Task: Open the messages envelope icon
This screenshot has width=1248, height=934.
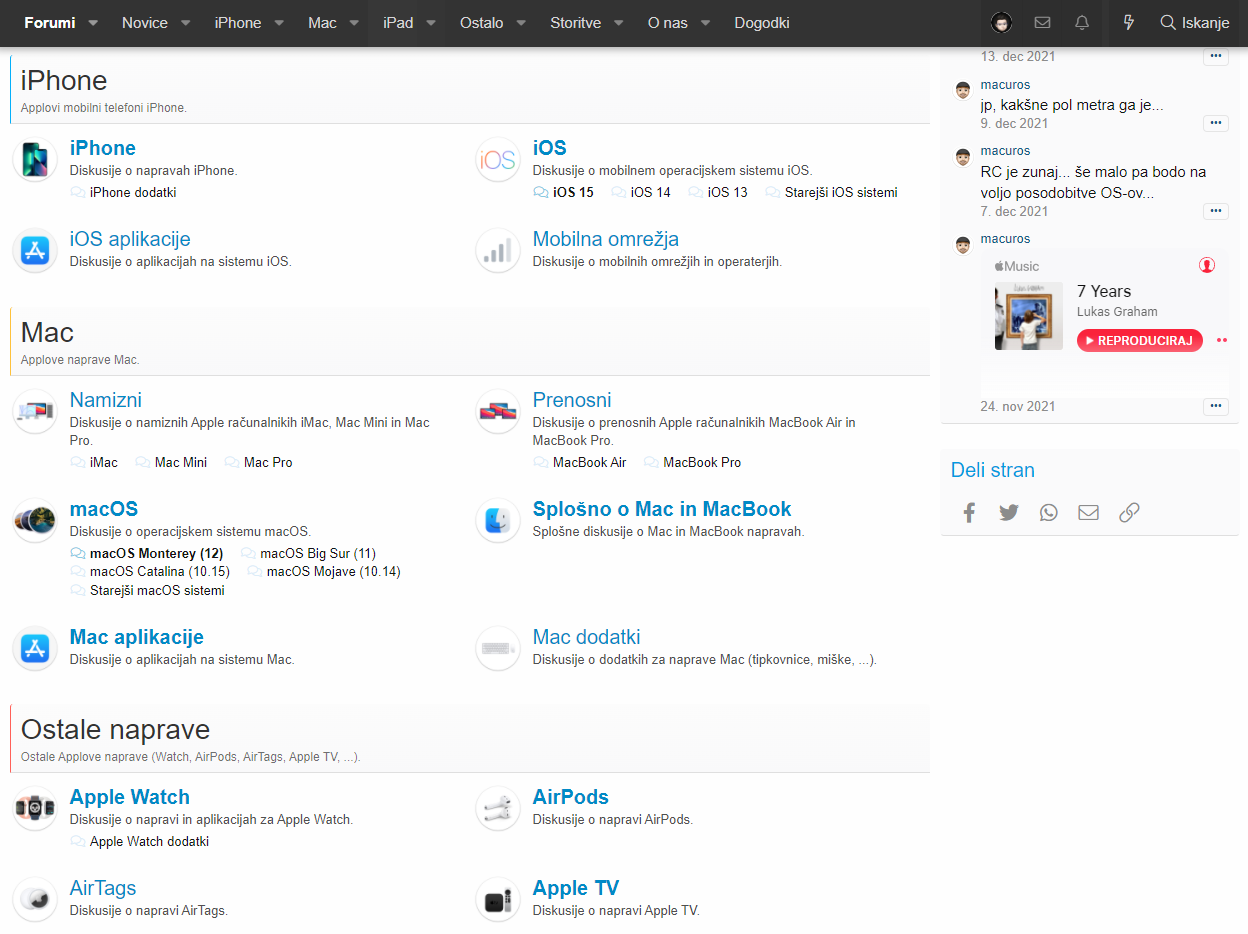Action: (x=1042, y=23)
